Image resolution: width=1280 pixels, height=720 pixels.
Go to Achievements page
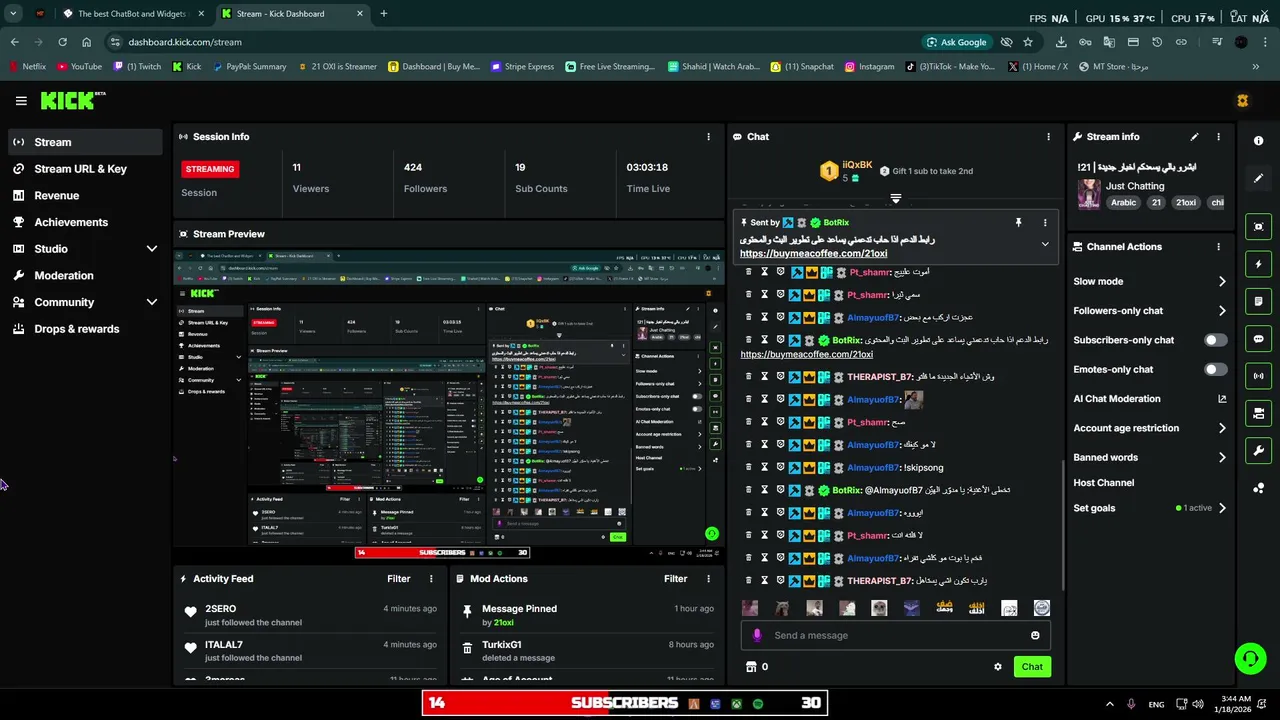(85, 222)
